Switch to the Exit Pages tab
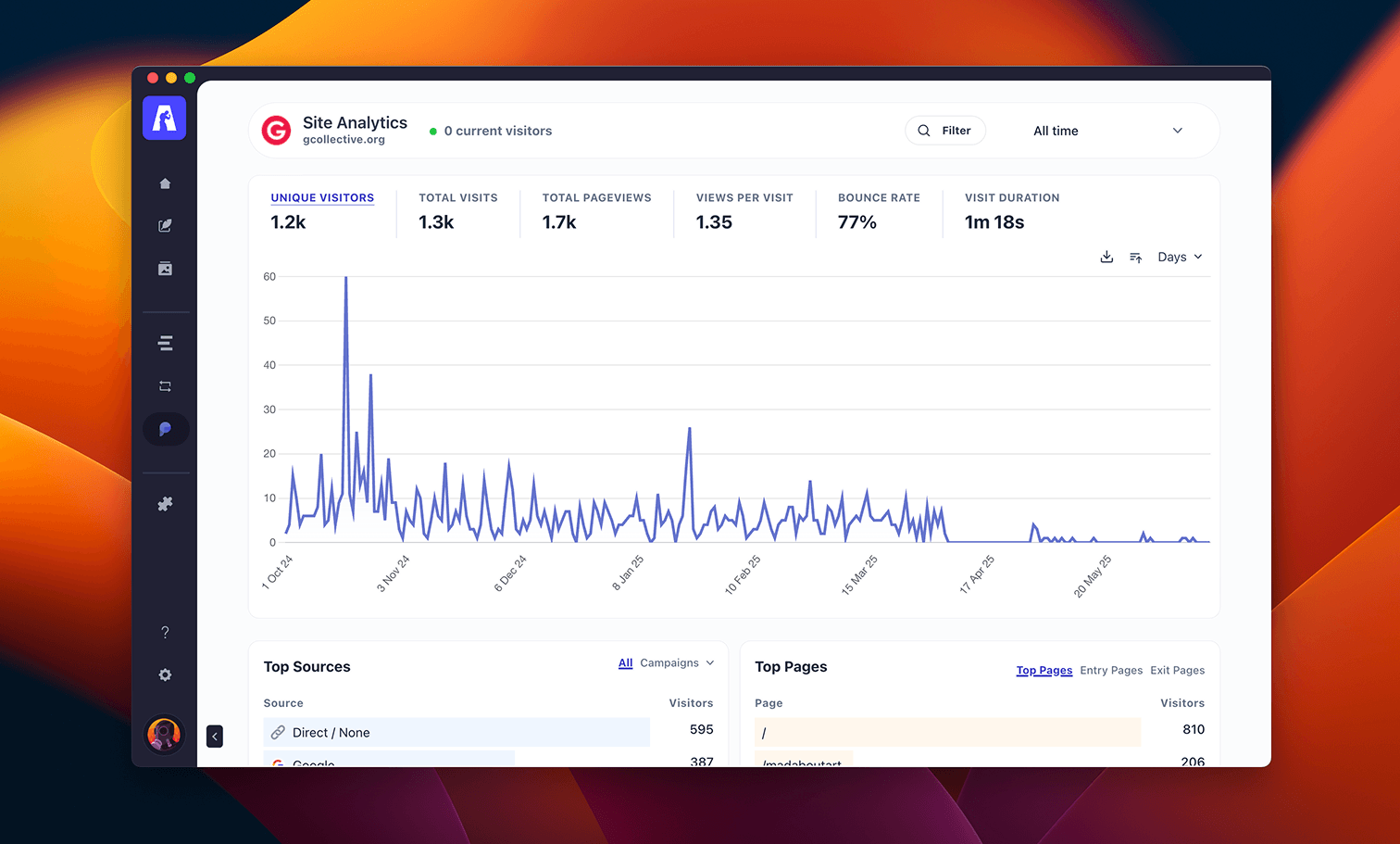This screenshot has height=844, width=1400. pos(1177,671)
